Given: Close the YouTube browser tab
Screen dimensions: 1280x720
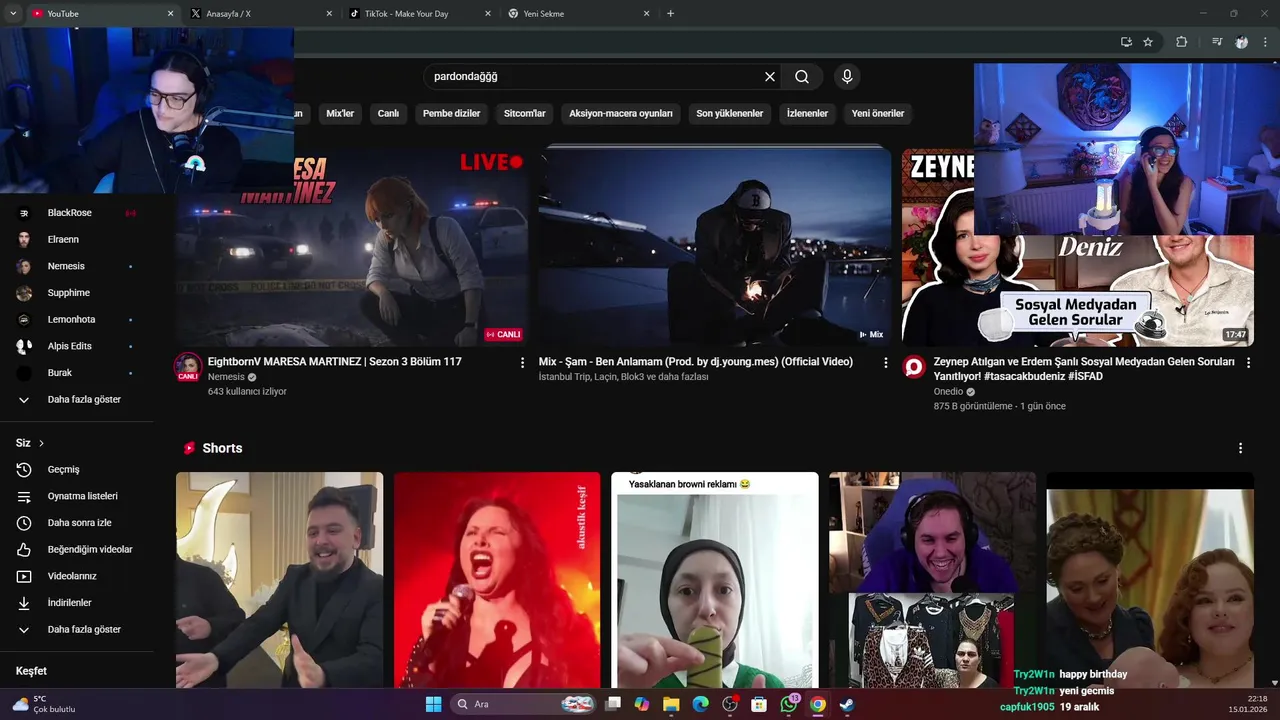Looking at the screenshot, I should [x=170, y=14].
